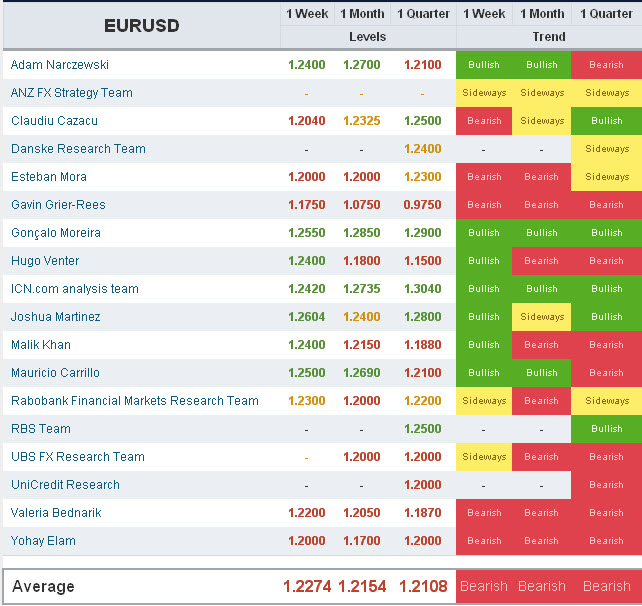Select the Mauricio Carrillo link
Image resolution: width=642 pixels, height=606 pixels.
[55, 373]
